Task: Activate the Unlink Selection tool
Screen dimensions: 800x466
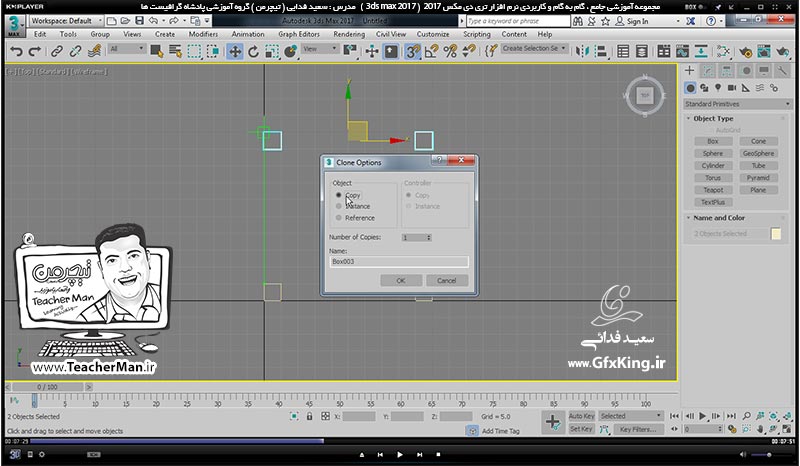Action: tap(75, 51)
